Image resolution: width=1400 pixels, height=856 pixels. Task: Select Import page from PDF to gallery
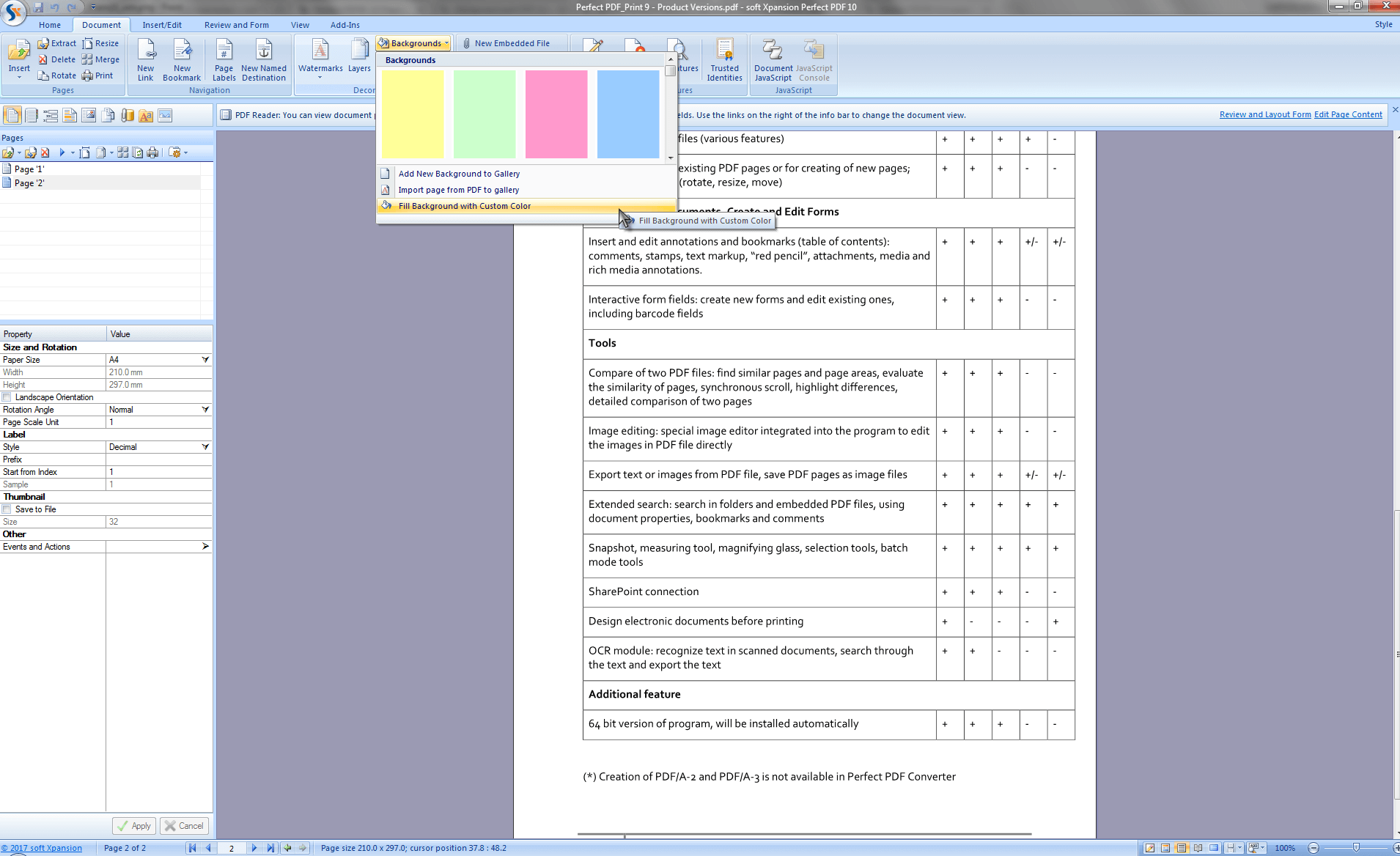[x=526, y=190]
